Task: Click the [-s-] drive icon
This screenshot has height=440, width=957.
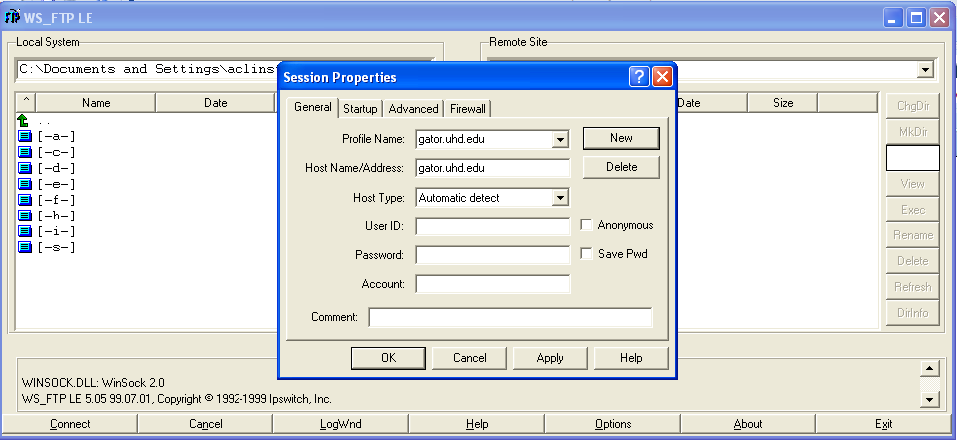Action: tap(25, 247)
